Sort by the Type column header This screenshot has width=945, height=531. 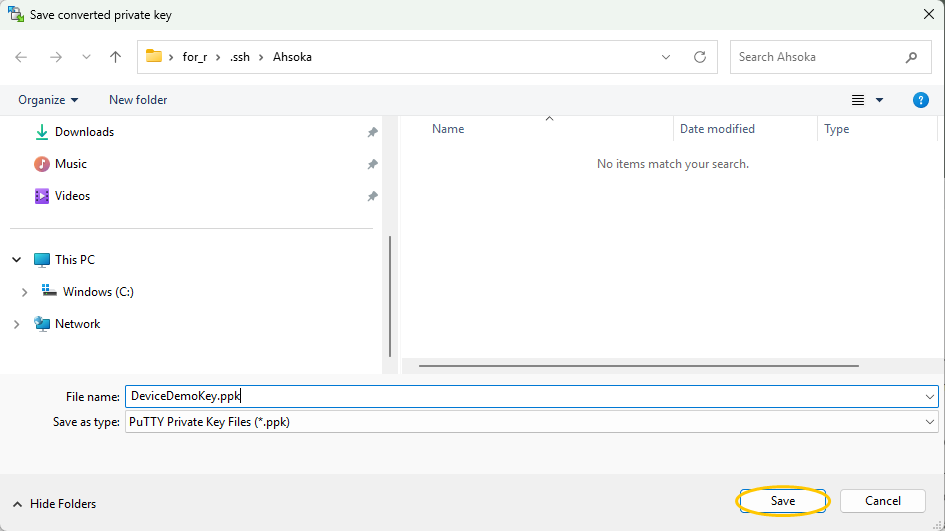click(837, 129)
